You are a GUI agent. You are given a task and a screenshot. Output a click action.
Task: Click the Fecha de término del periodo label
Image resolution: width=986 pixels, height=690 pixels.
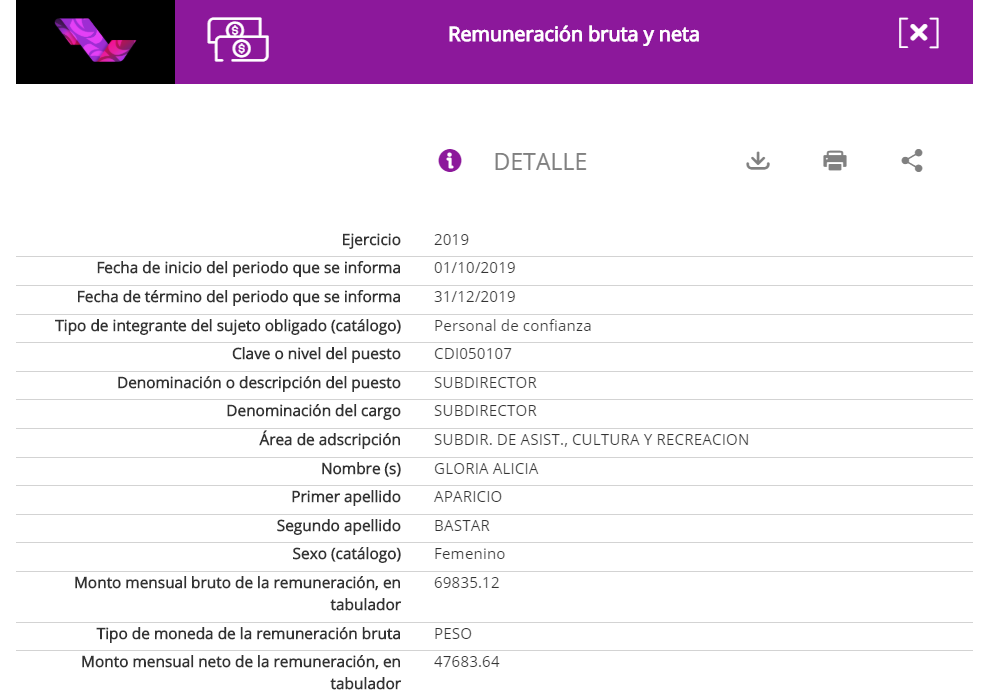239,297
